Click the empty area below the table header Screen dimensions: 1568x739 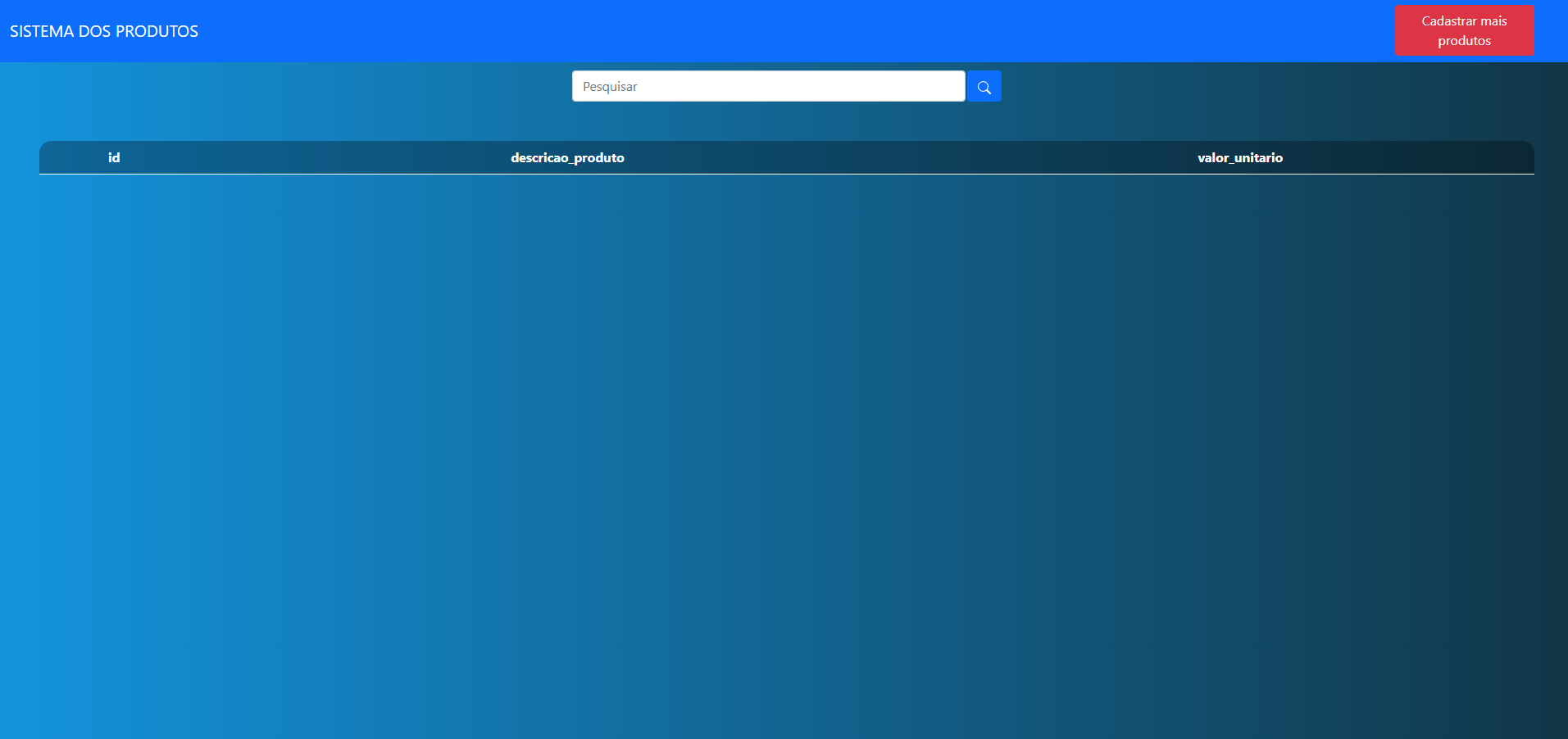point(785,410)
